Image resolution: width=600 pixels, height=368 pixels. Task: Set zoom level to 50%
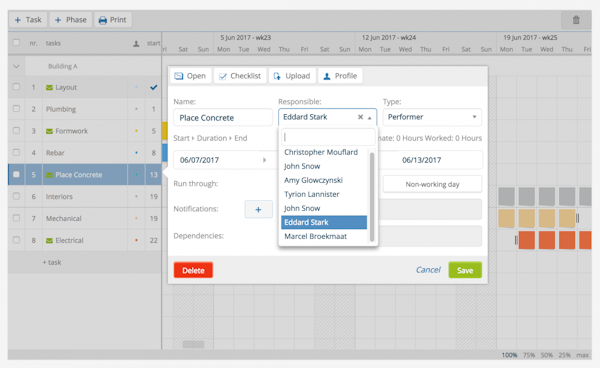(546, 355)
